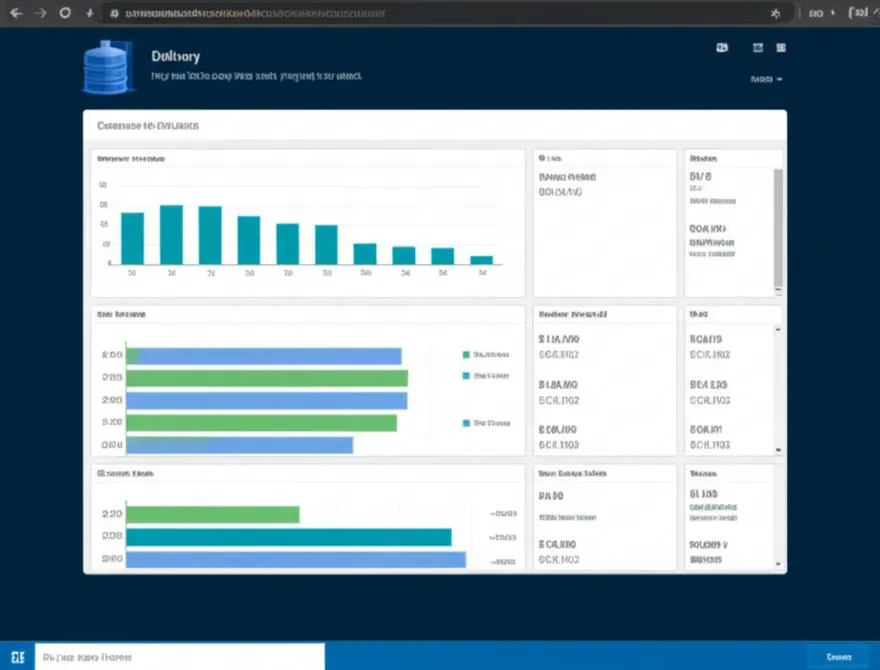The height and width of the screenshot is (670, 880).
Task: Open the Windows start icon in taskbar
Action: coord(17,657)
